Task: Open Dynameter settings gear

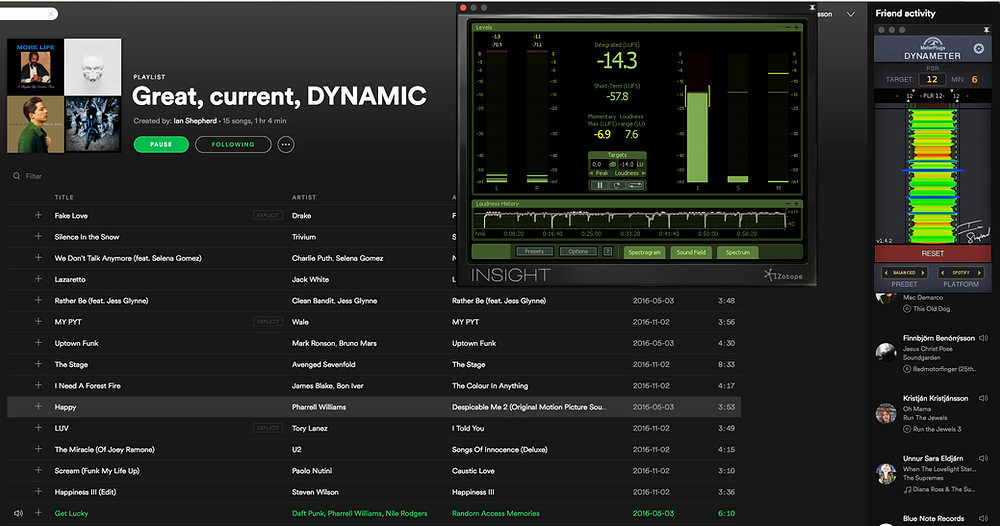Action: [978, 48]
